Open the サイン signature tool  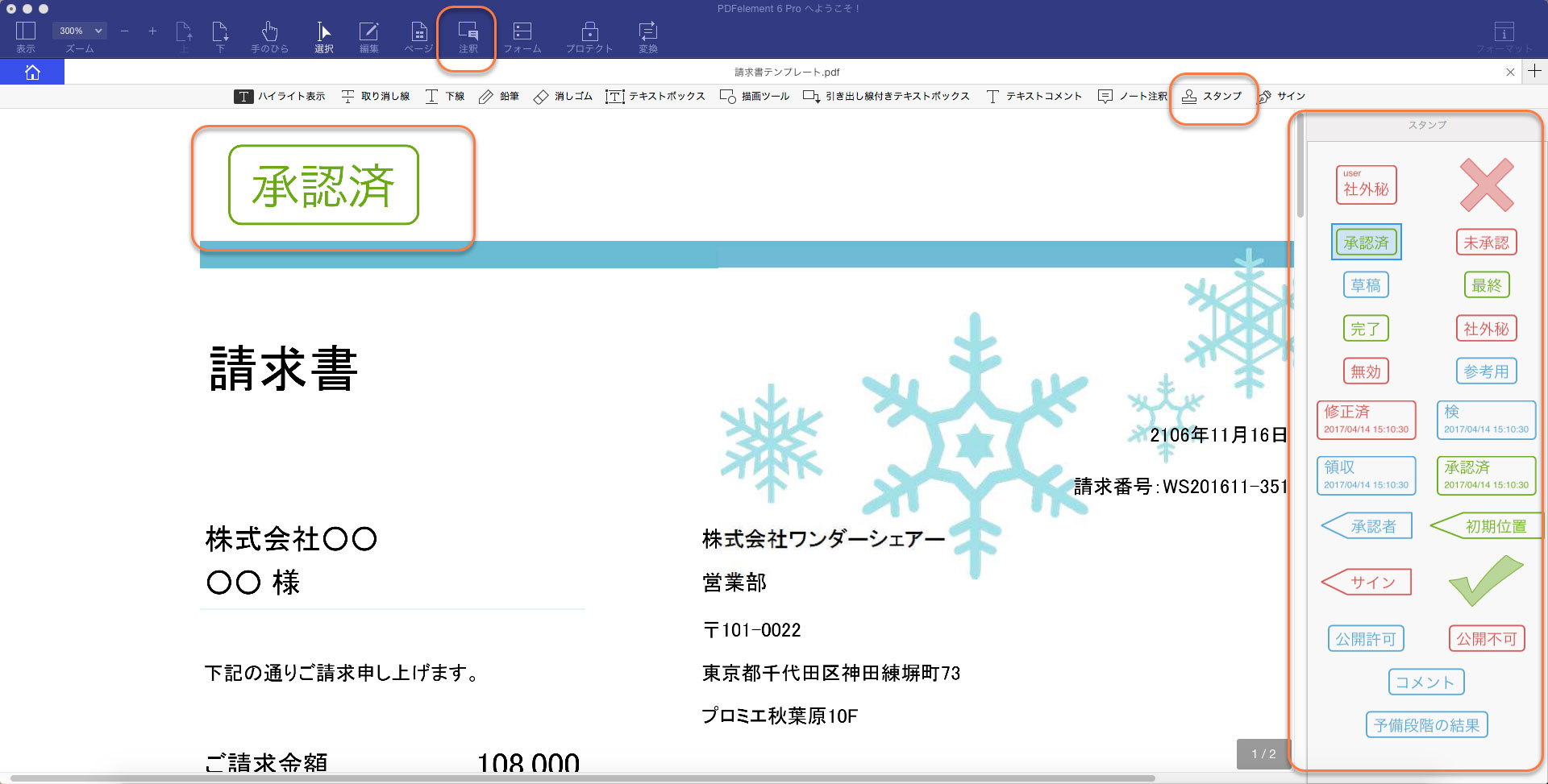coord(1281,96)
